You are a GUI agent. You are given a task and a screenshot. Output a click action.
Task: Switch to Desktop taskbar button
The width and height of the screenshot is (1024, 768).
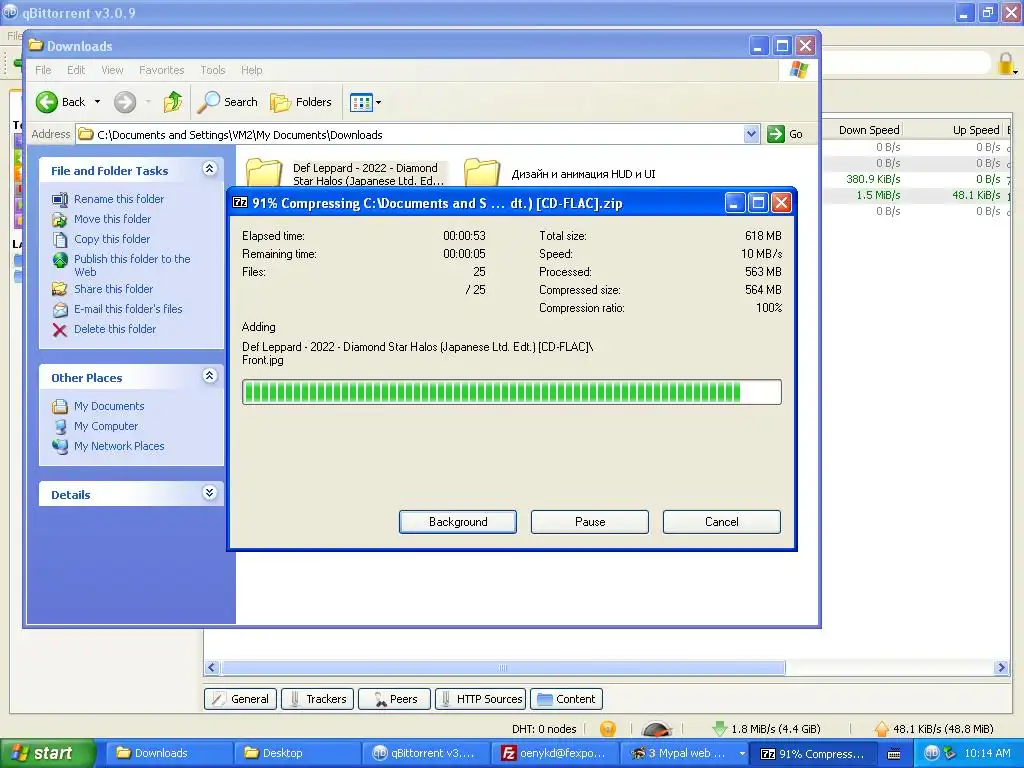click(295, 753)
